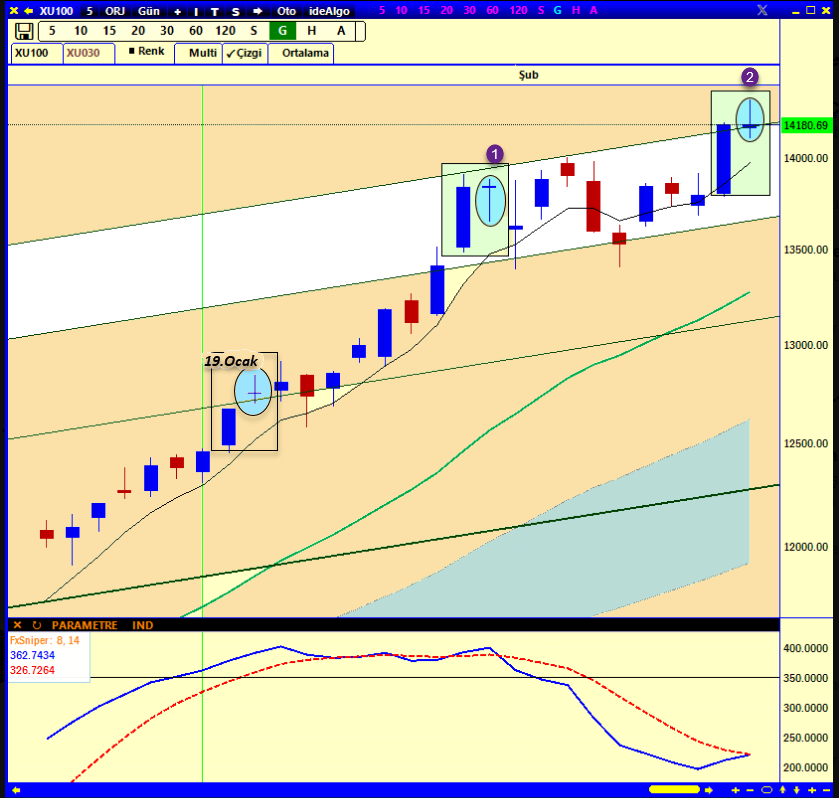
Task: Choose 20 in the white period selector
Action: coord(138,31)
